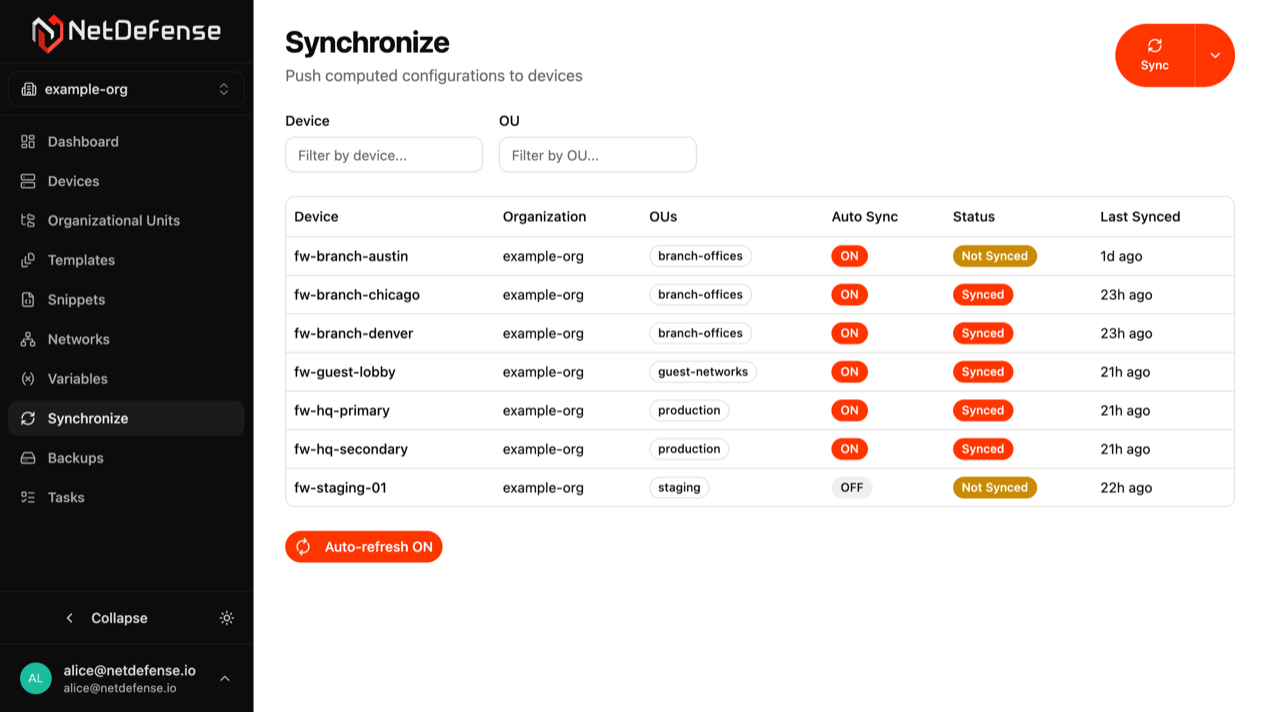Image resolution: width=1267 pixels, height=712 pixels.
Task: Toggle Auto Sync off for fw-branch-austin
Action: [x=849, y=256]
